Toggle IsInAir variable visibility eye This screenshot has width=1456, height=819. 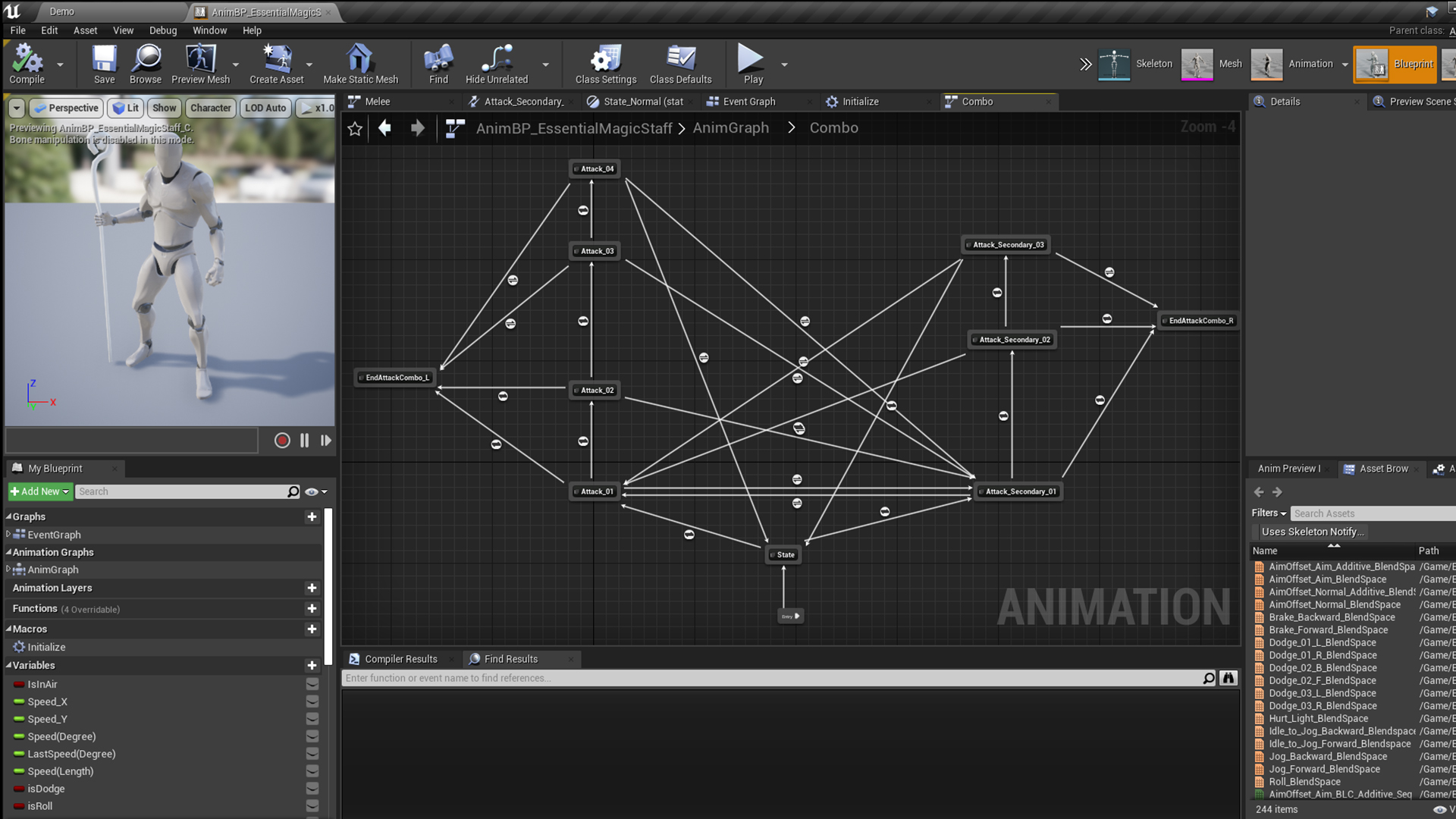pyautogui.click(x=312, y=684)
